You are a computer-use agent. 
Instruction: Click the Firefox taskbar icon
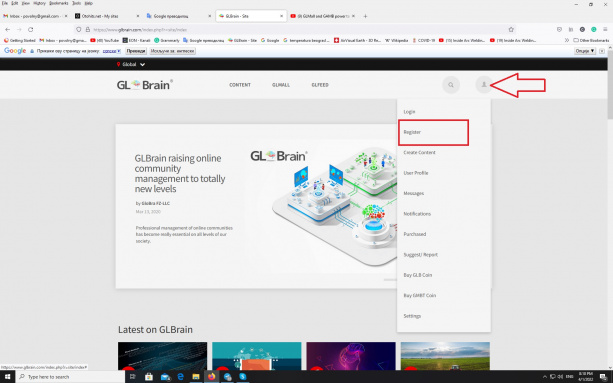(212, 377)
